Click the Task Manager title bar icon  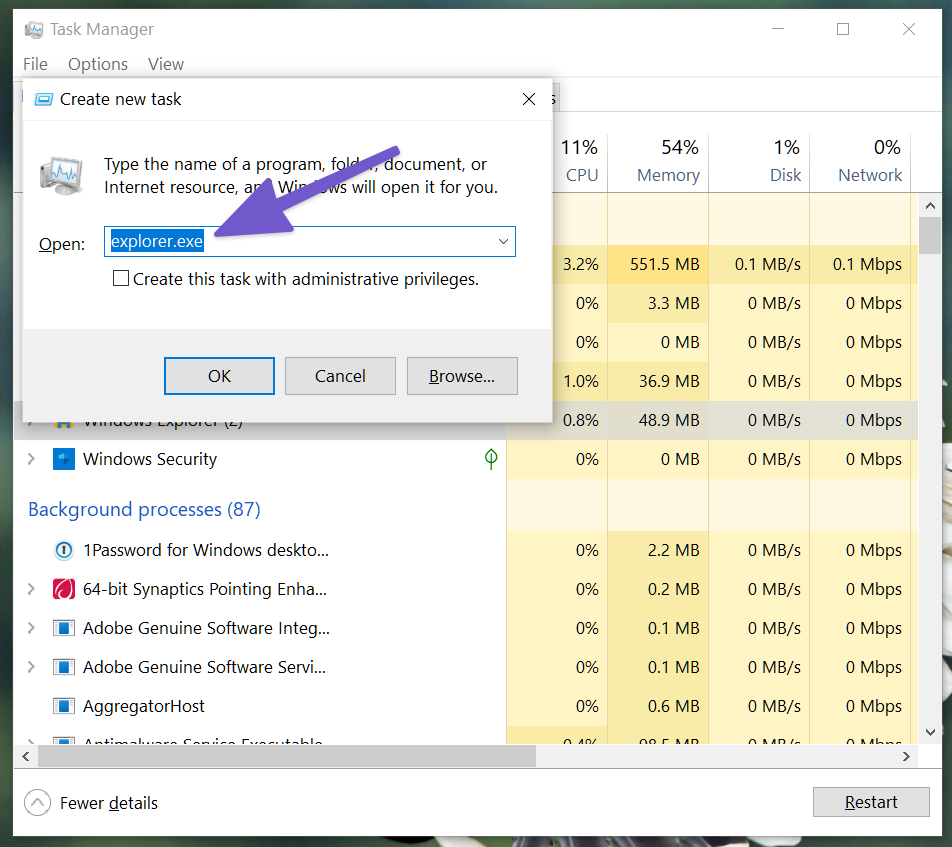34,29
